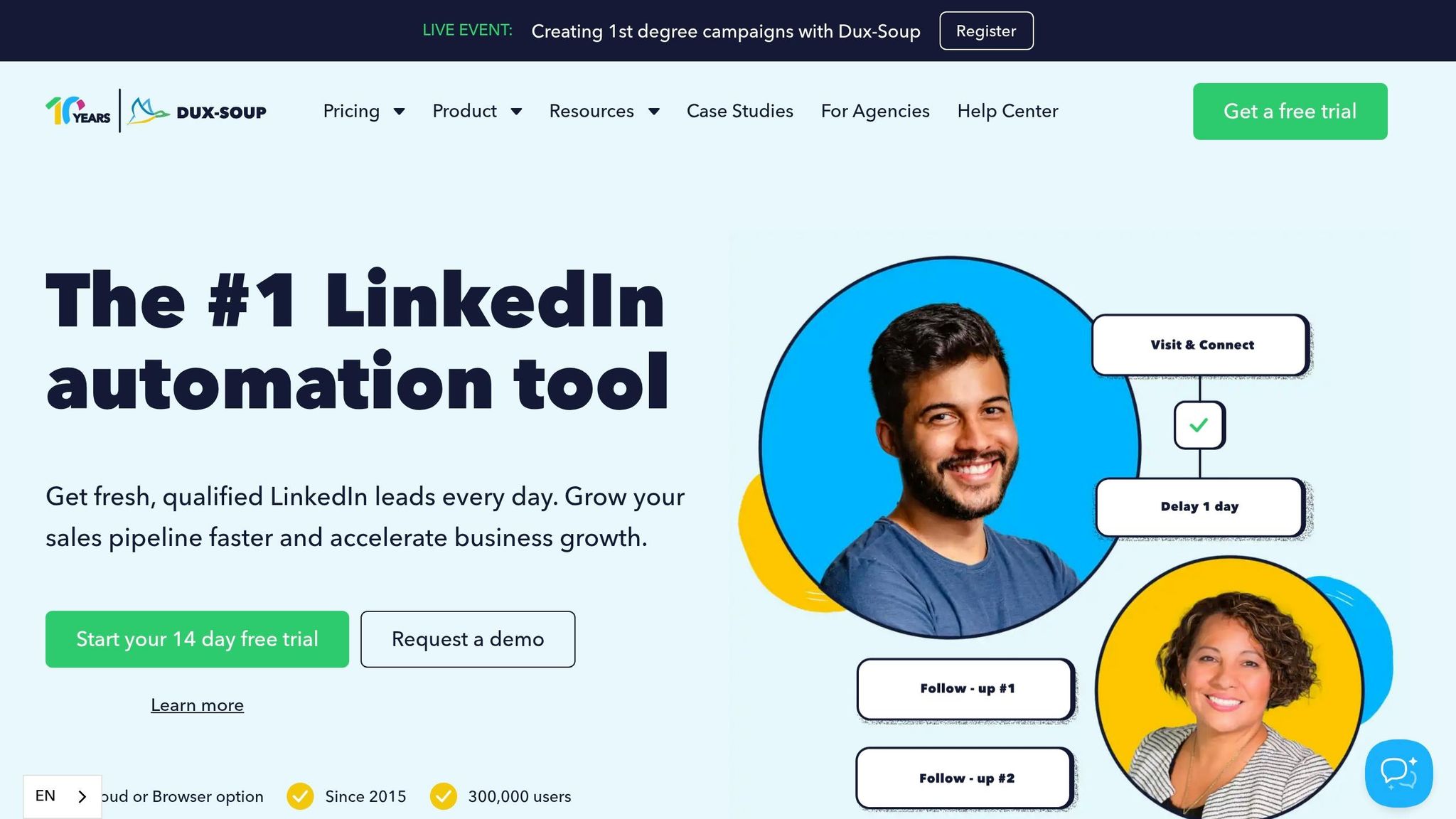
Task: Follow the Learn more link
Action: (197, 705)
